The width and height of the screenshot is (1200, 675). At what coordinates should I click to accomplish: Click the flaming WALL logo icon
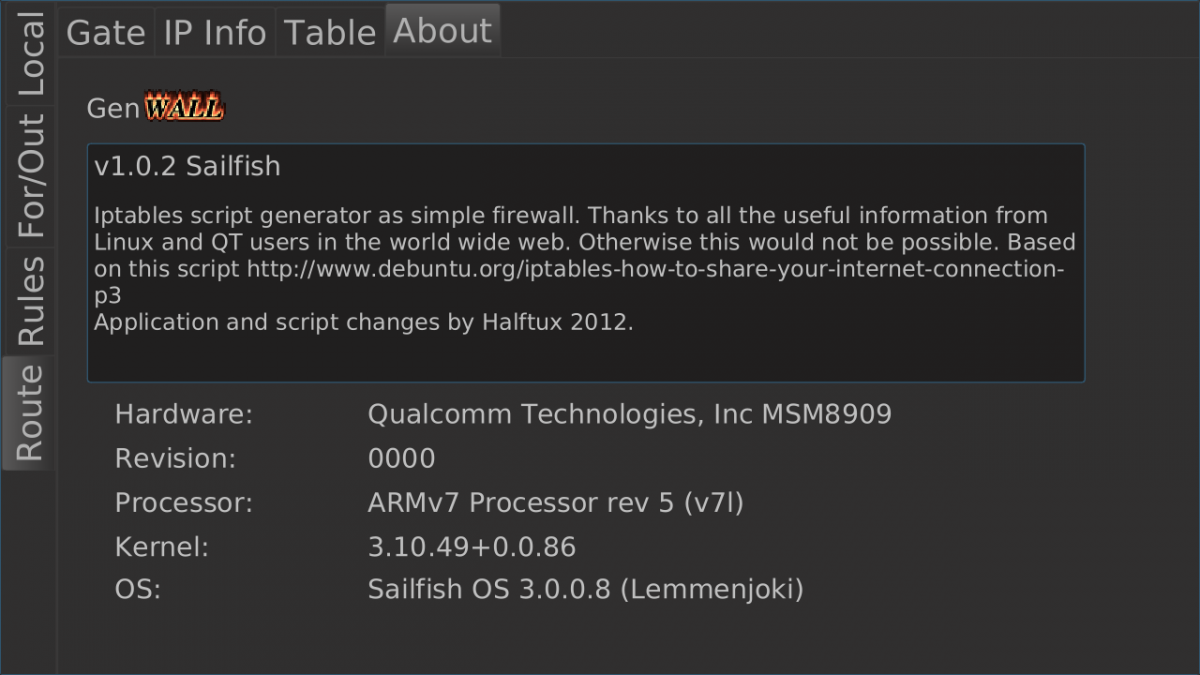(x=184, y=107)
